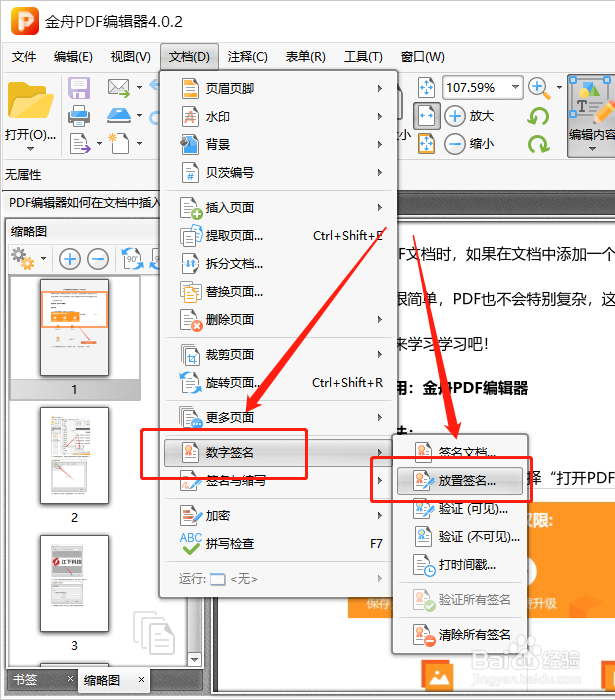
Task: Expand the zoom magnifier dropdown arrow
Action: tap(559, 88)
